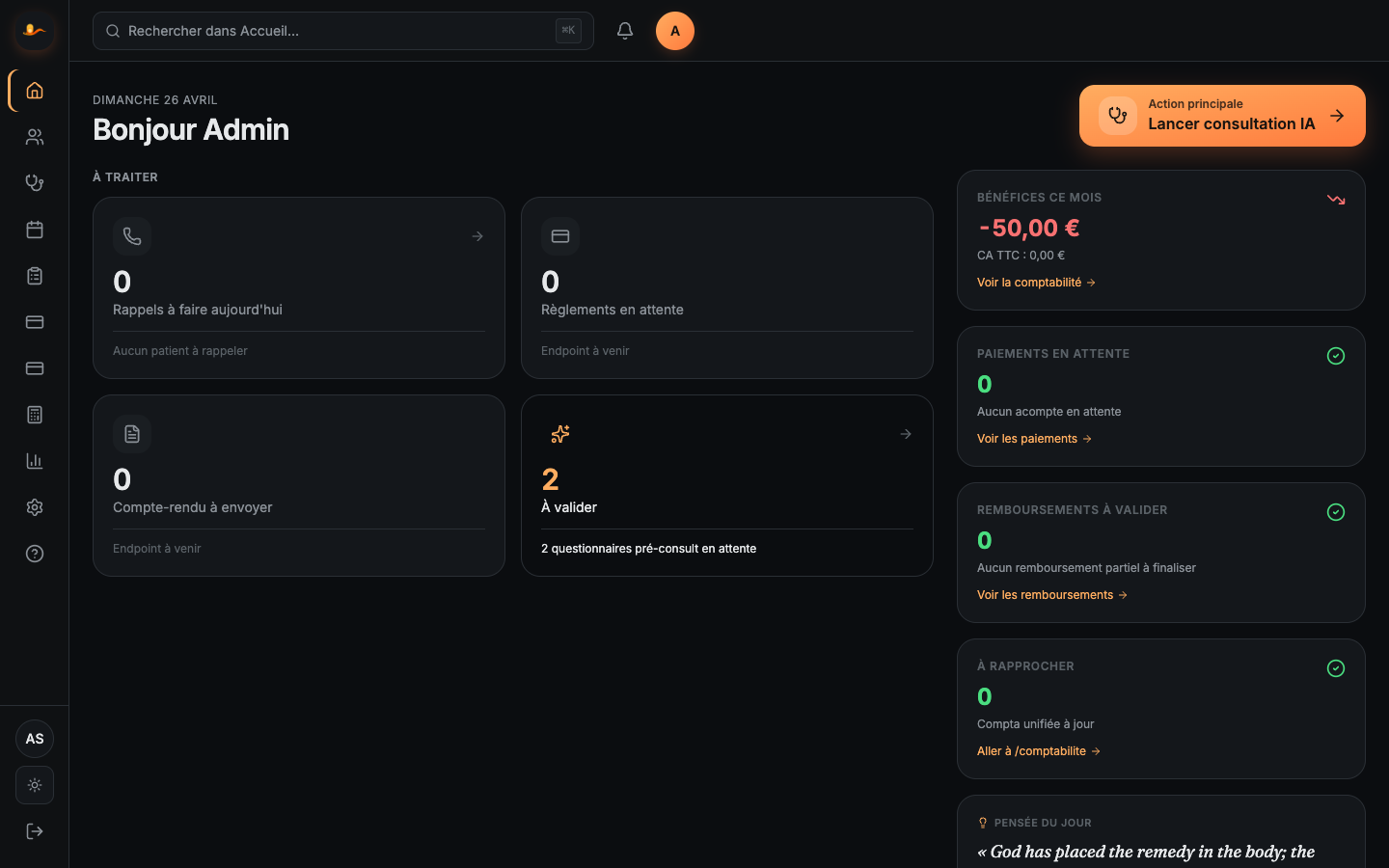Click the document icon in Compte-rendu card
The width and height of the screenshot is (1389, 868).
[x=132, y=434]
